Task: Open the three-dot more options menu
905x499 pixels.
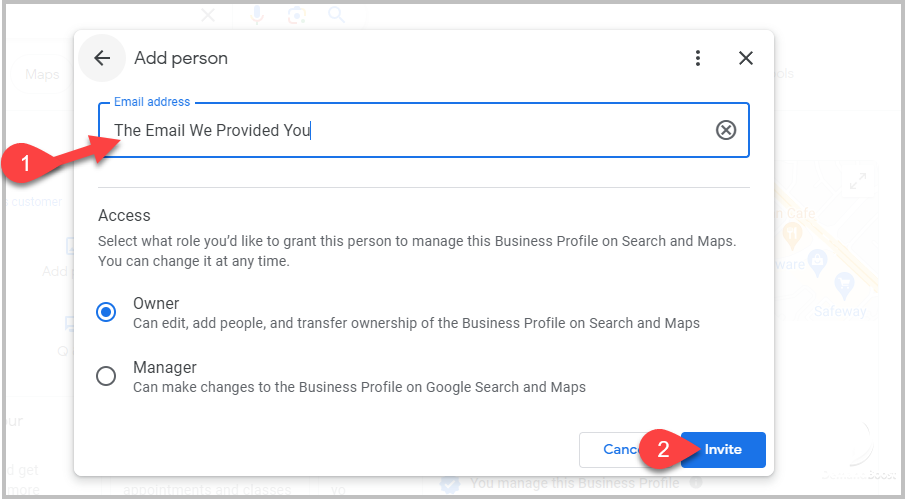Action: click(698, 58)
